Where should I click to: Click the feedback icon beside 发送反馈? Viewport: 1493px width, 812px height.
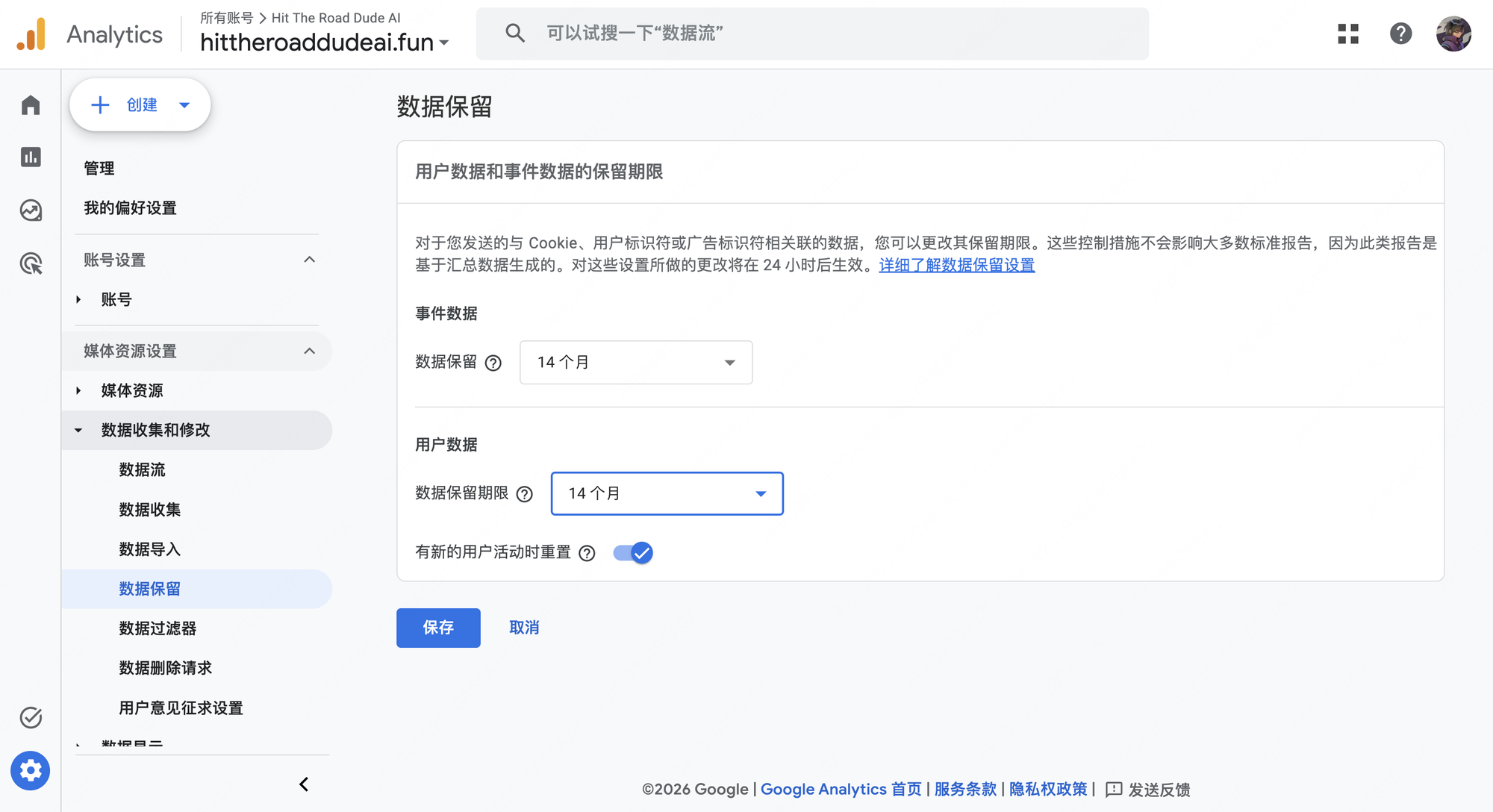(1114, 790)
